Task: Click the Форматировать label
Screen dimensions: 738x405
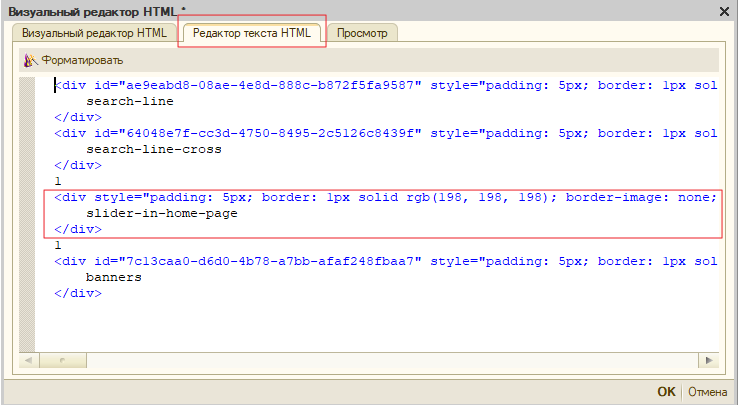Action: [x=82, y=60]
